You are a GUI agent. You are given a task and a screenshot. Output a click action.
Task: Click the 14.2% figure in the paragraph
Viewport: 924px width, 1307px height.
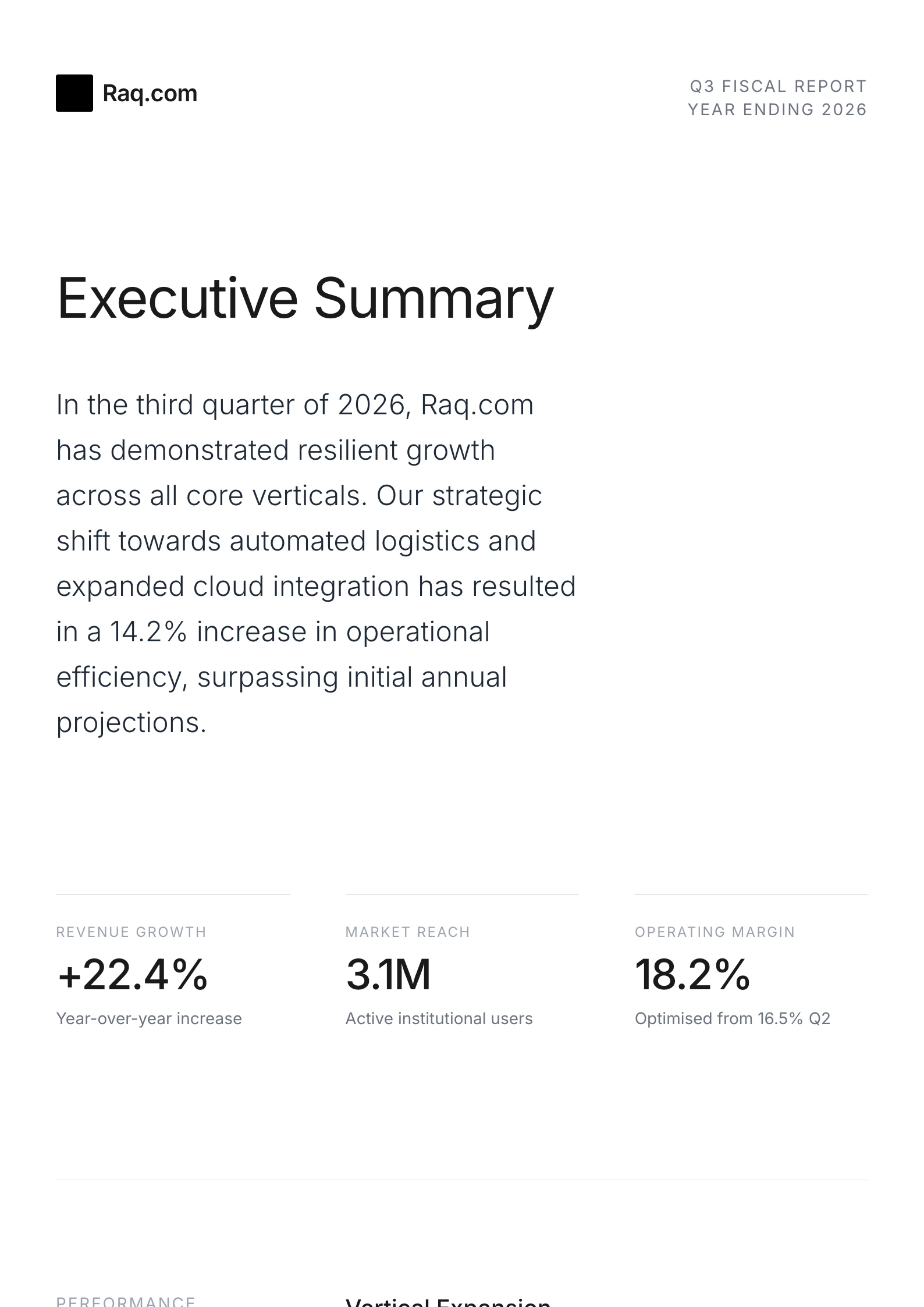[148, 632]
